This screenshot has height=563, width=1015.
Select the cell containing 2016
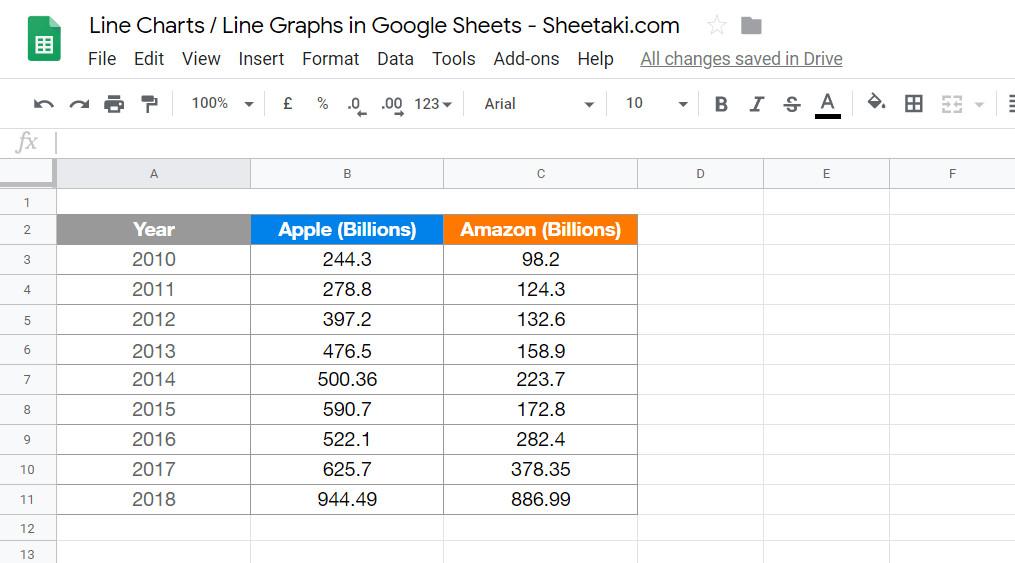point(153,439)
